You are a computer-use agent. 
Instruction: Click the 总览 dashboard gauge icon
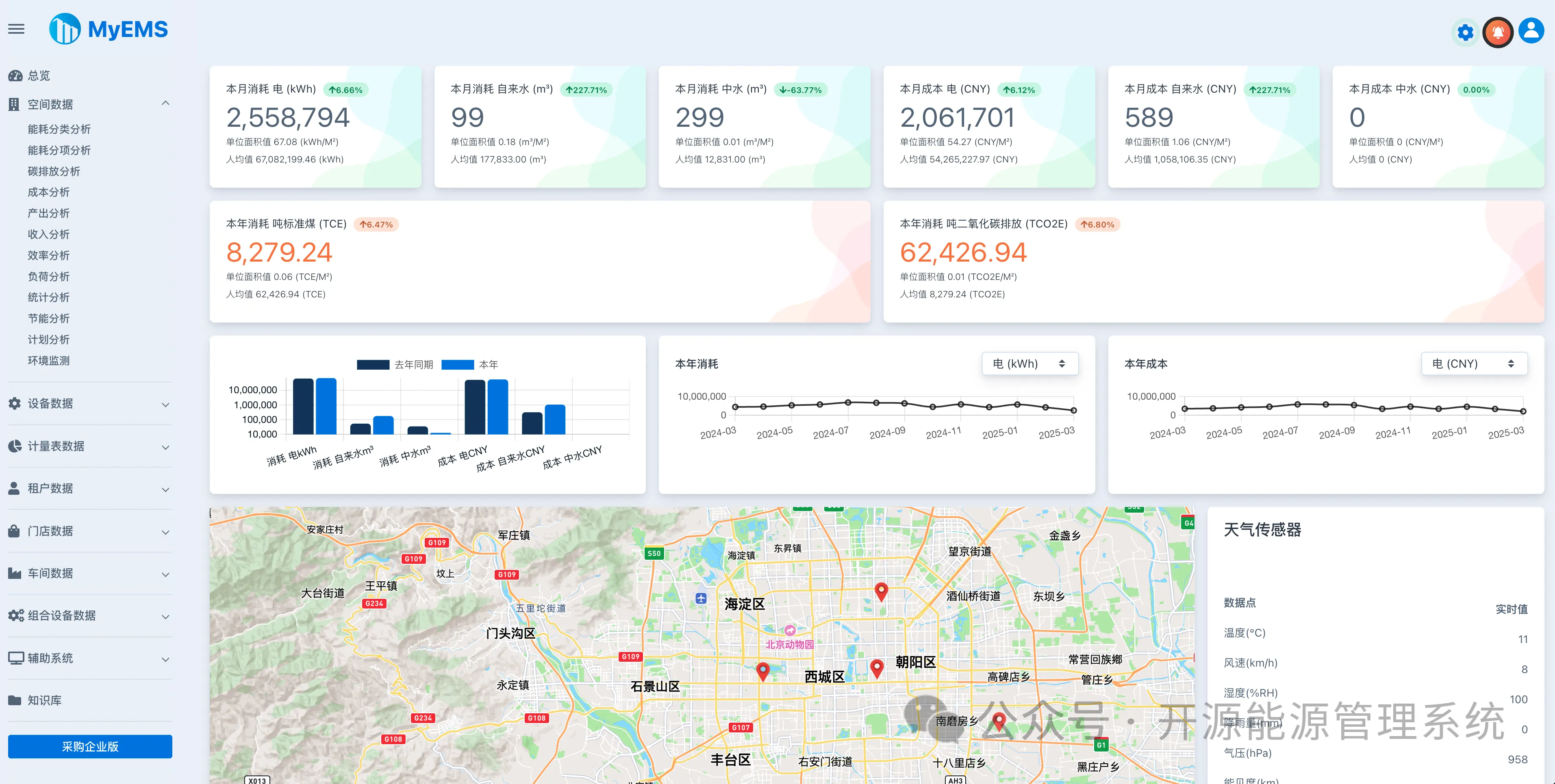click(15, 76)
